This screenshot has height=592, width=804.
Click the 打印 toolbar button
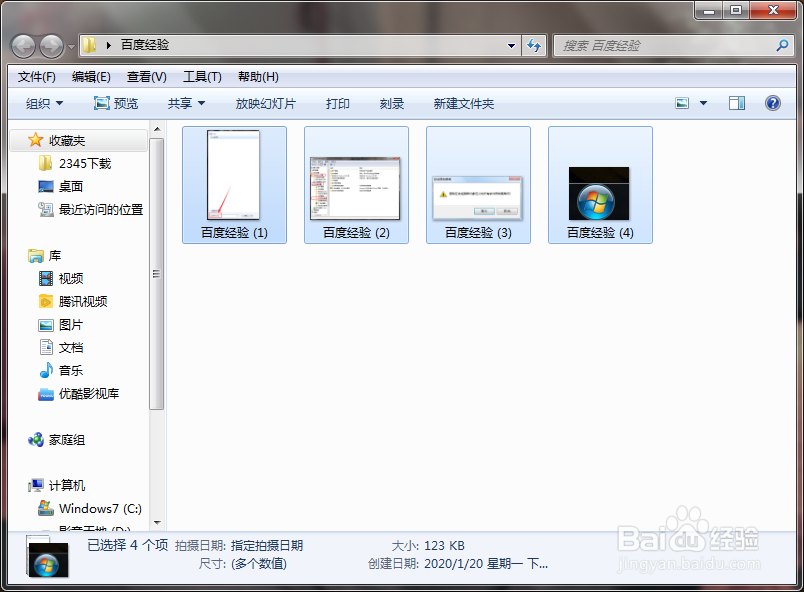click(337, 104)
